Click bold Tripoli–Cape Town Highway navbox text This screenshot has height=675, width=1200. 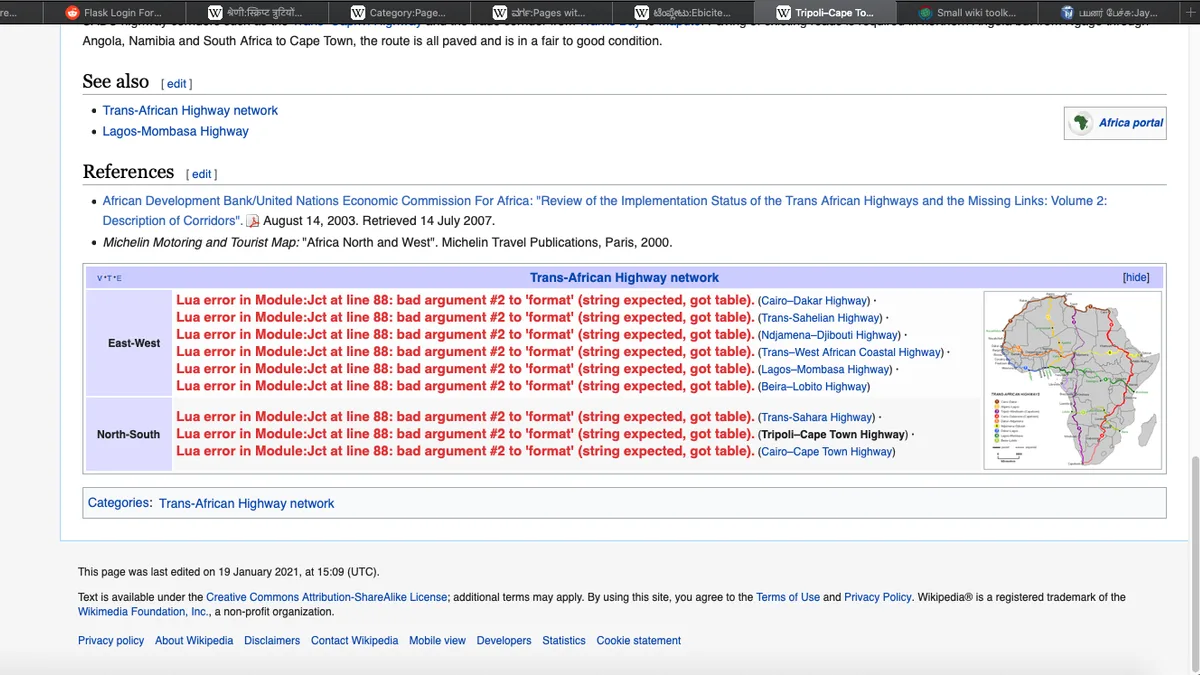point(832,434)
